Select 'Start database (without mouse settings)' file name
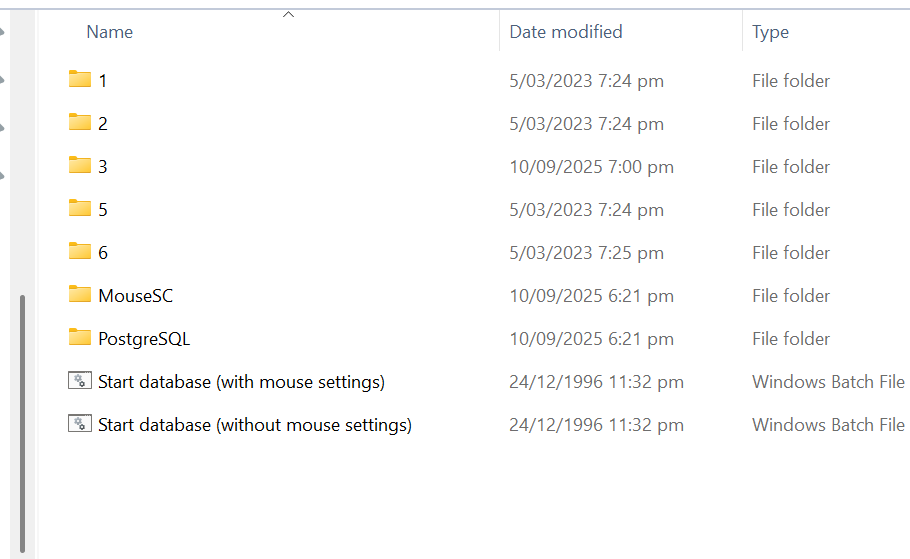The width and height of the screenshot is (910, 559). click(254, 424)
